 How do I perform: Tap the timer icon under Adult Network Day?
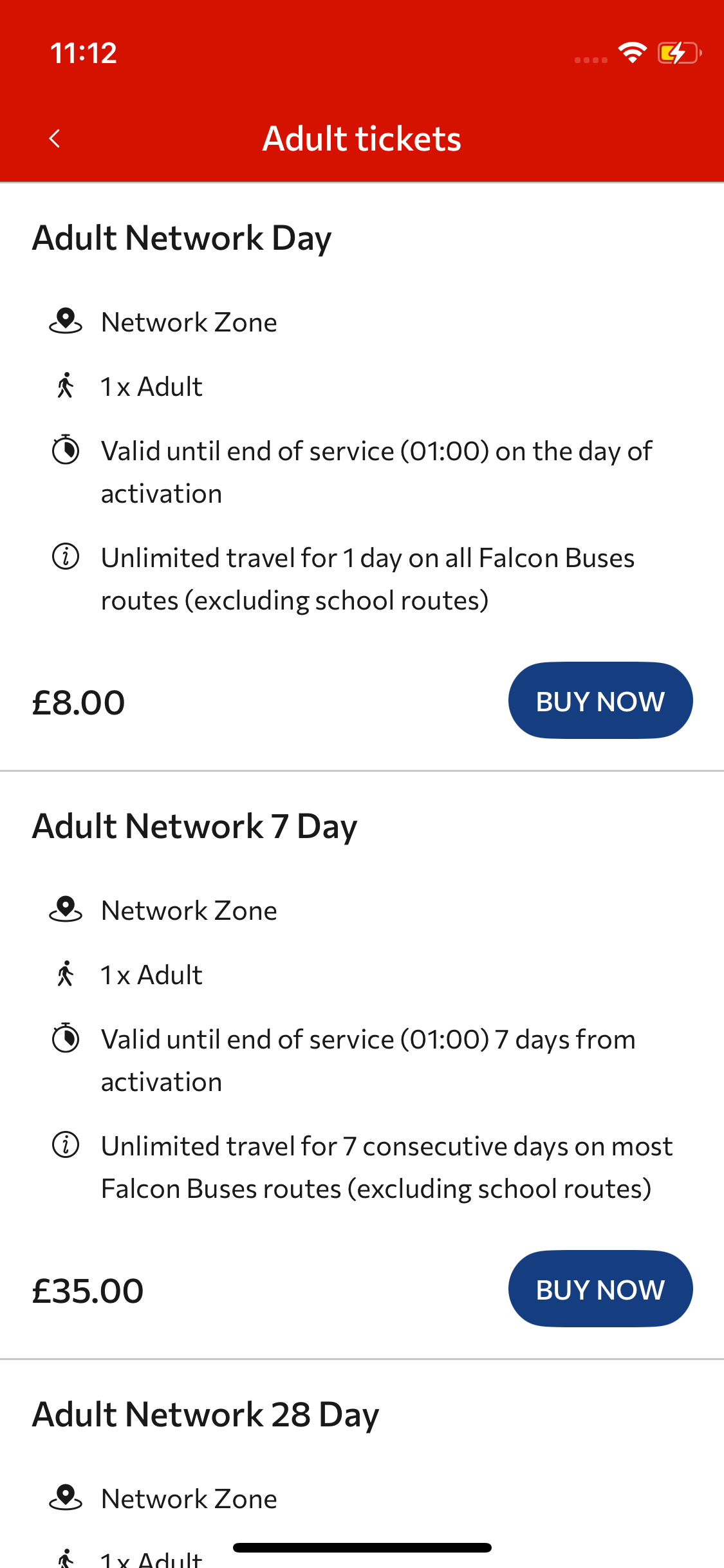66,450
